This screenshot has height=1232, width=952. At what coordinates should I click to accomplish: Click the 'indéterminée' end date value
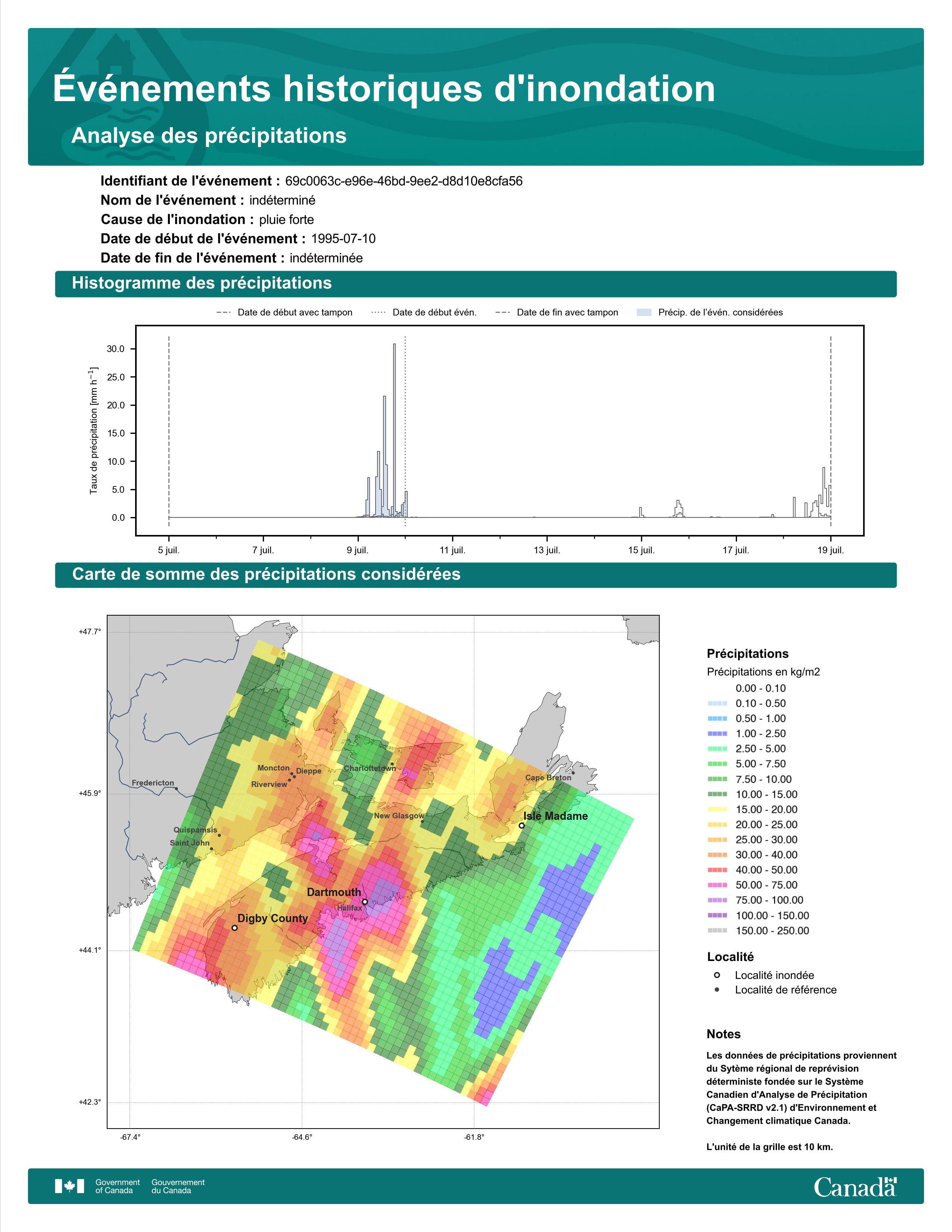(326, 258)
